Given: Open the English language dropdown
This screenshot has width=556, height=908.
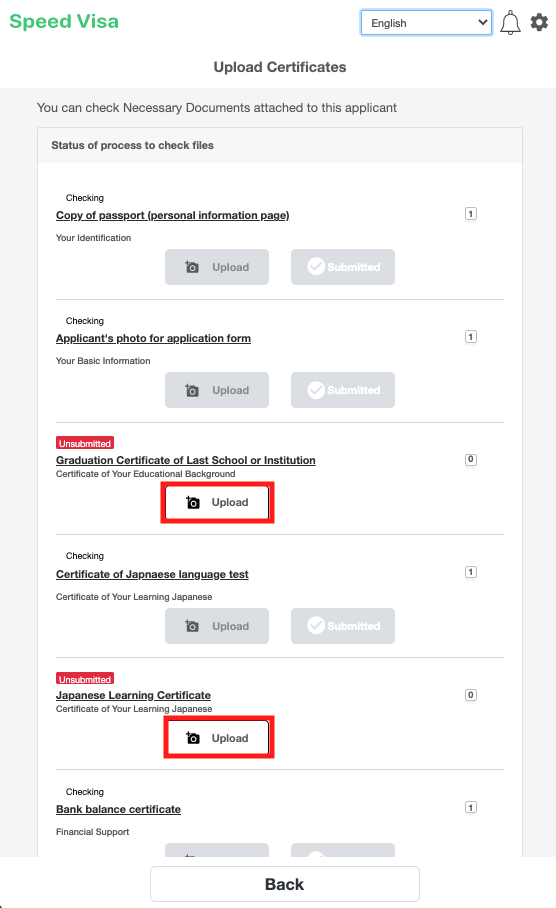Looking at the screenshot, I should pos(426,23).
